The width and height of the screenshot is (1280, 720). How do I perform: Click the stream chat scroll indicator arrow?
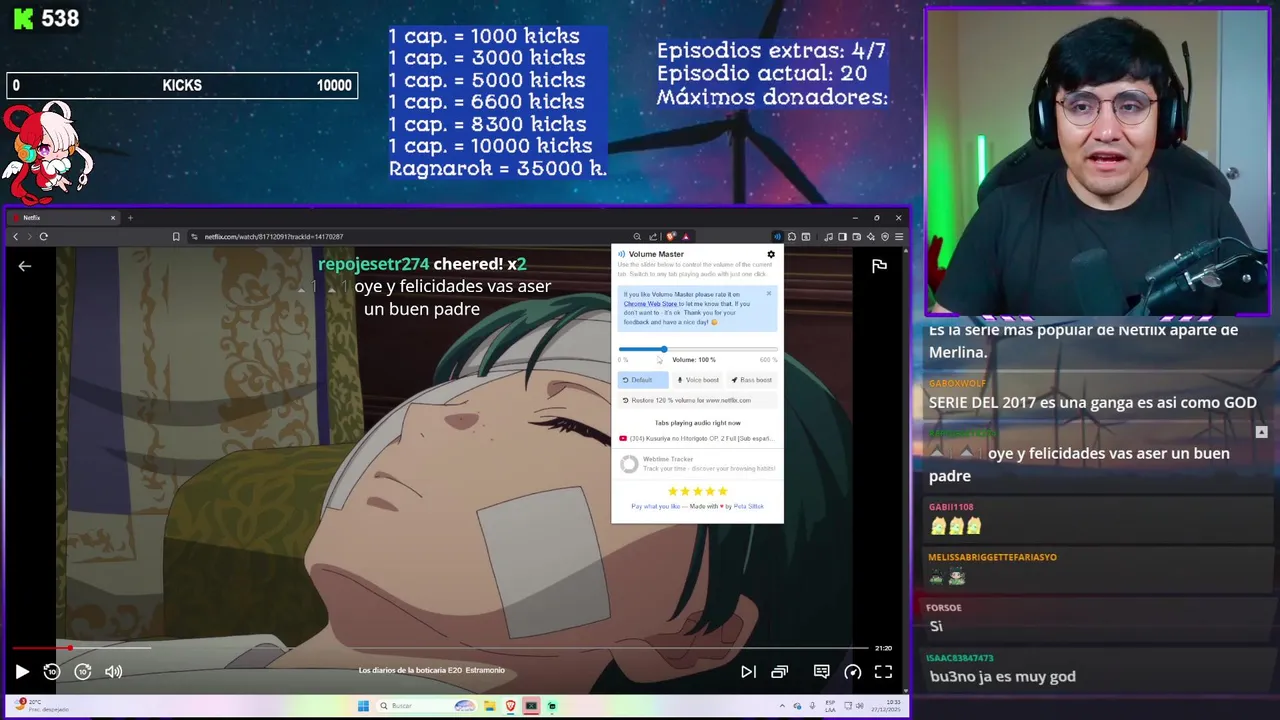(x=1261, y=432)
